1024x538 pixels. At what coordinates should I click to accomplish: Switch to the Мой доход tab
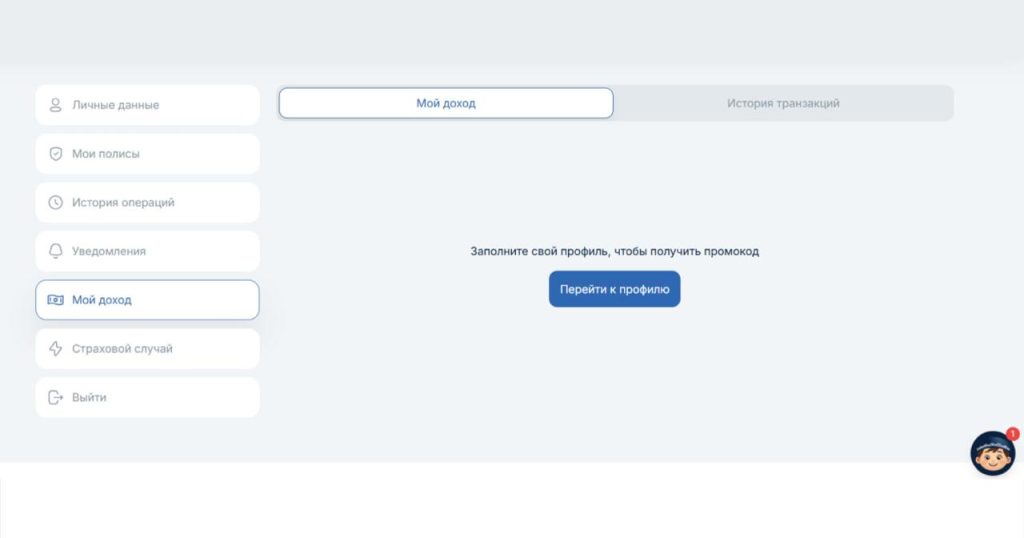click(x=445, y=103)
